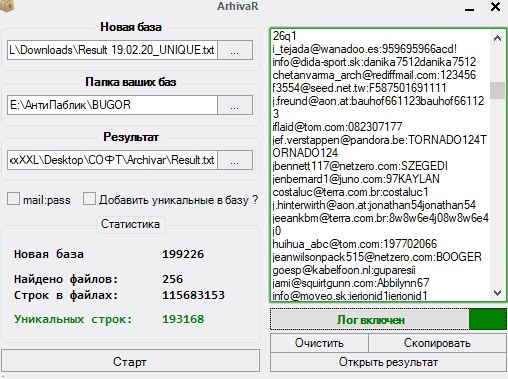
Task: Click log line goesp@kabelfoon.nl
Action: click(x=344, y=270)
